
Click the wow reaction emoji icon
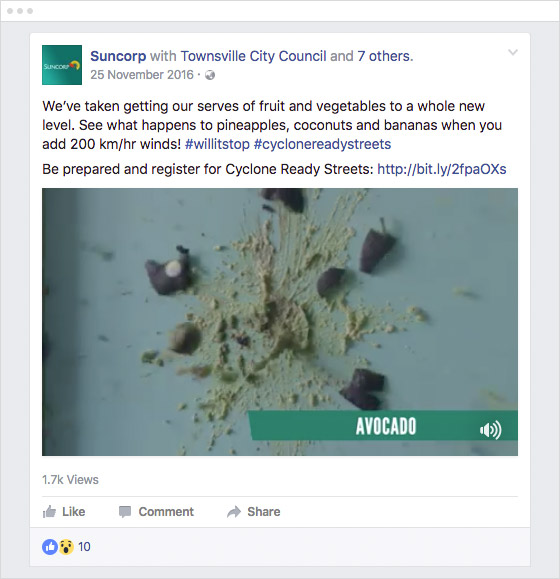(66, 547)
